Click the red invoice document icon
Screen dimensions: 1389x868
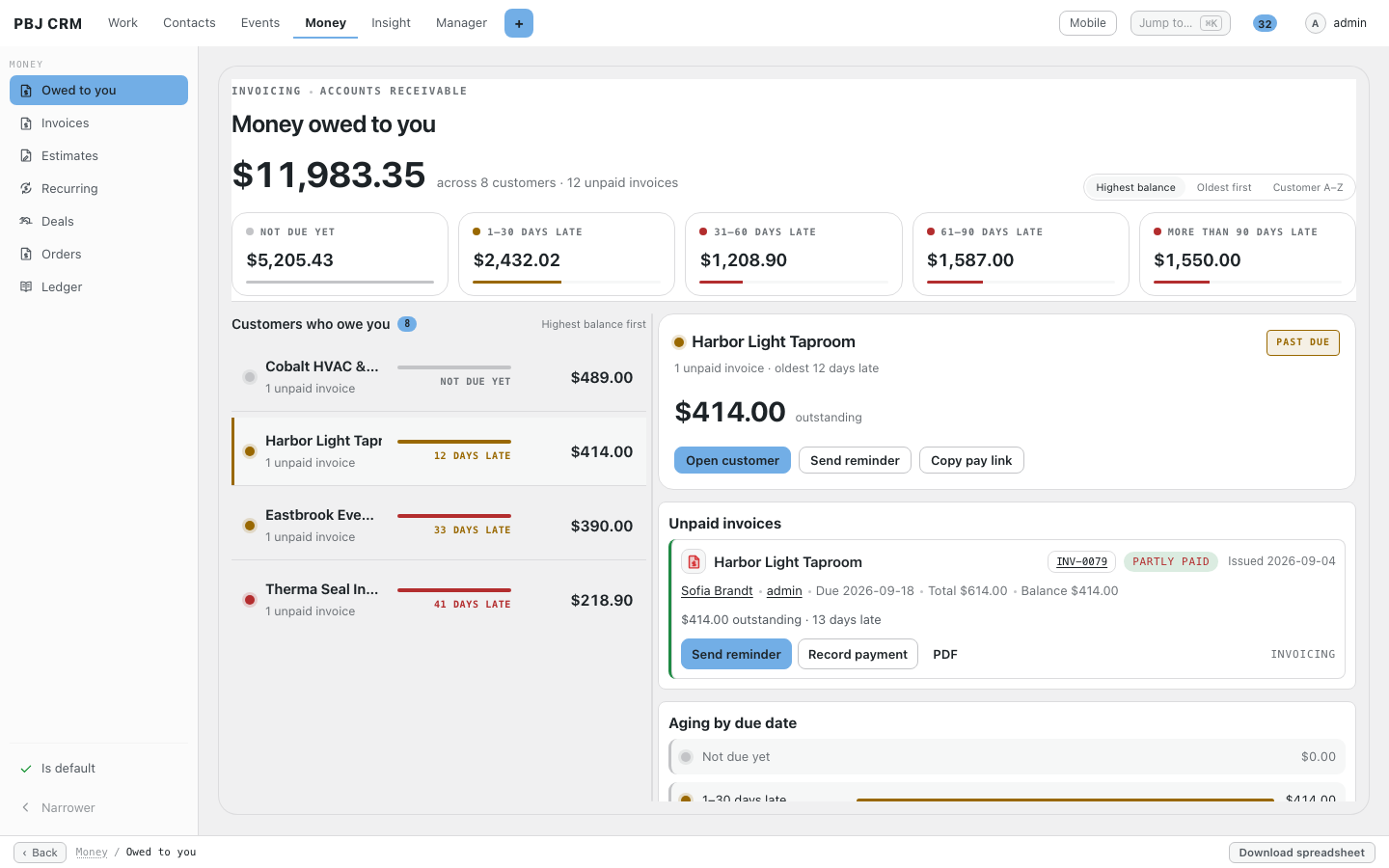coord(694,562)
